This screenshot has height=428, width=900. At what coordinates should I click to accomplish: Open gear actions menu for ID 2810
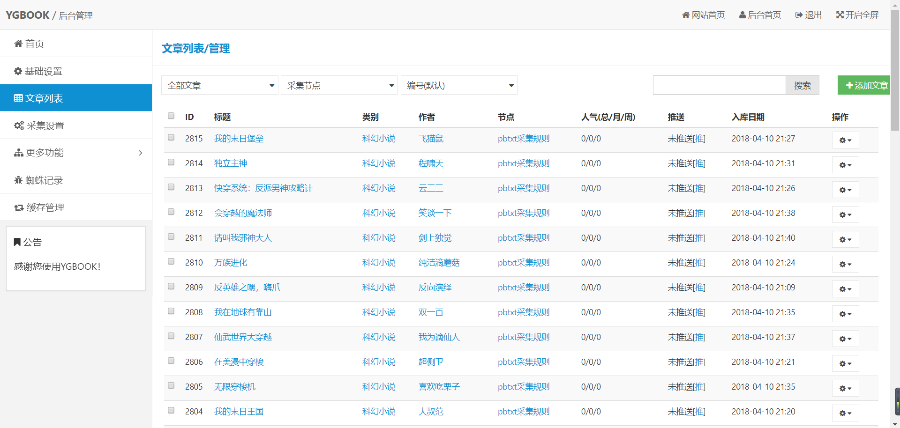845,264
